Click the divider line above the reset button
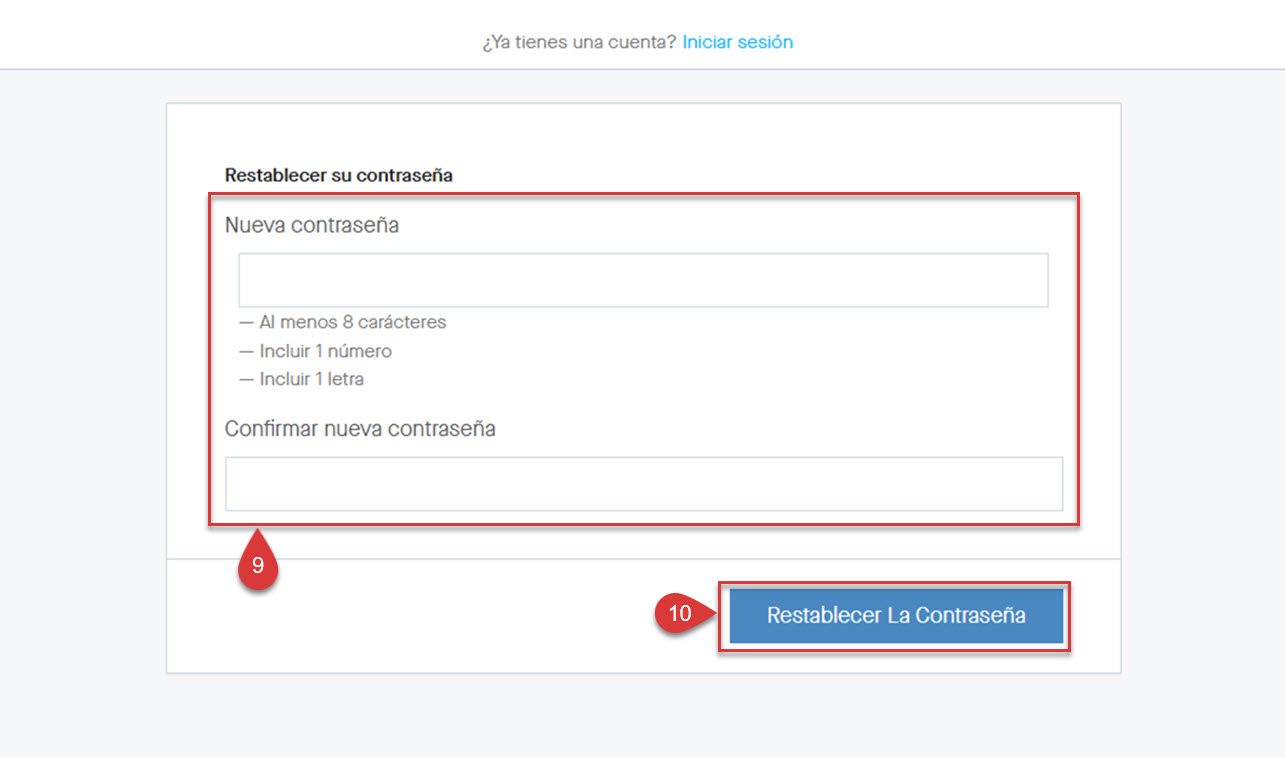 point(642,557)
